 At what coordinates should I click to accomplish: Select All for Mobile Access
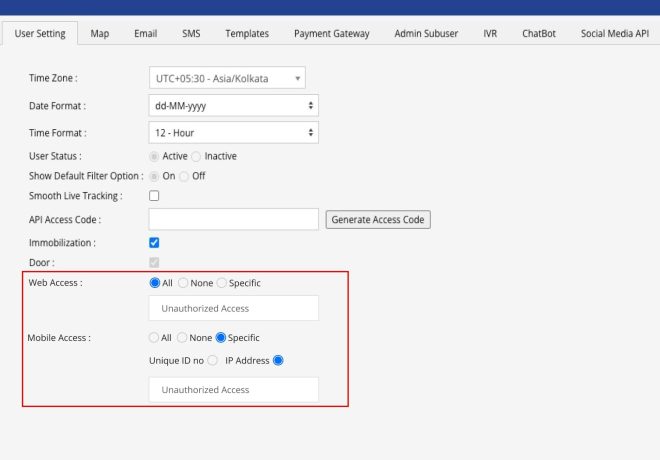(154, 338)
